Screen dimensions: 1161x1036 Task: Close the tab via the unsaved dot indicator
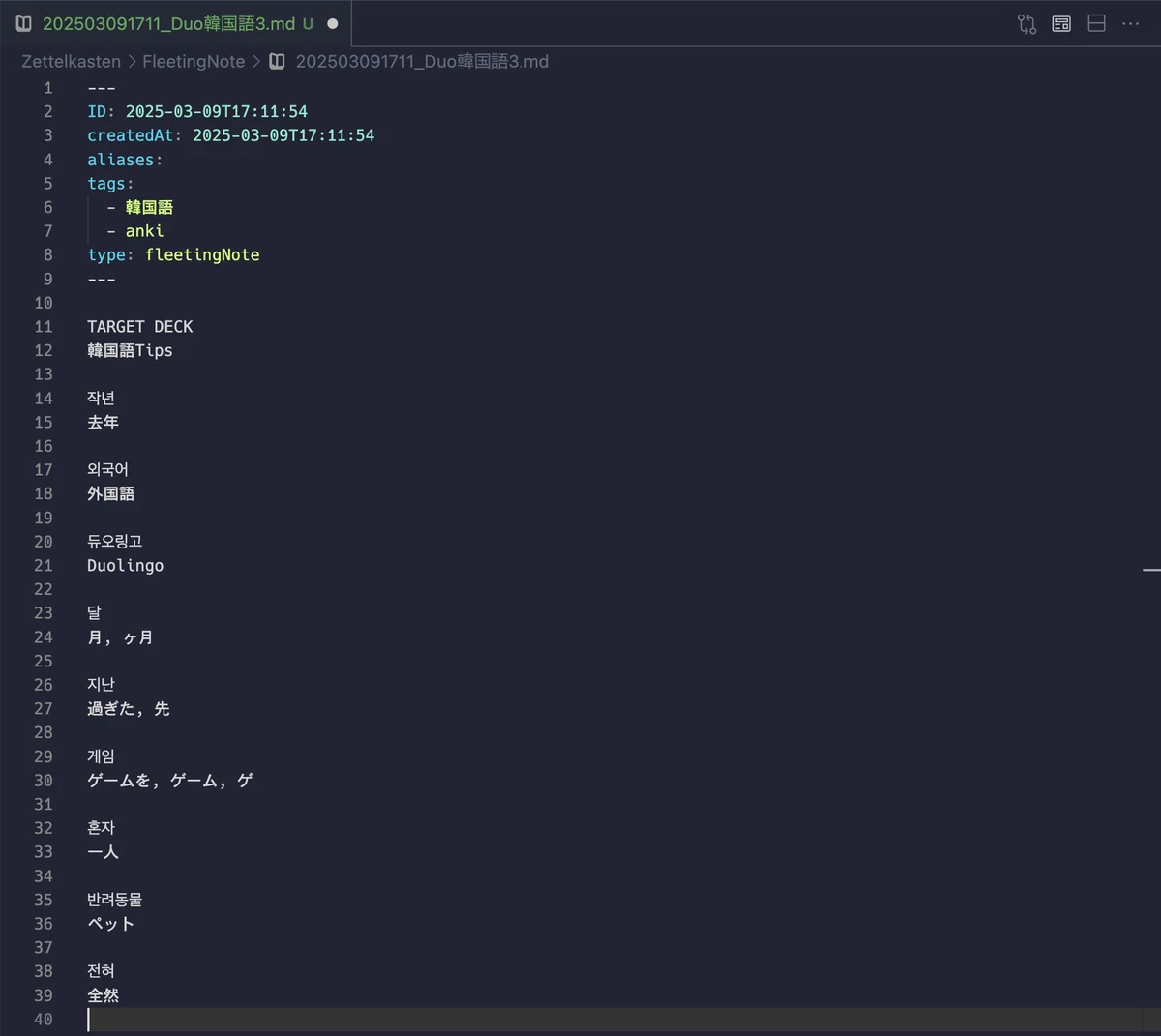(333, 23)
